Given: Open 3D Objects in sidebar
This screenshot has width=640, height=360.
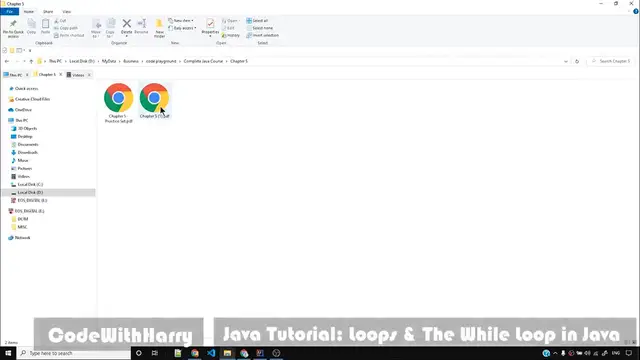Looking at the screenshot, I should [27, 129].
